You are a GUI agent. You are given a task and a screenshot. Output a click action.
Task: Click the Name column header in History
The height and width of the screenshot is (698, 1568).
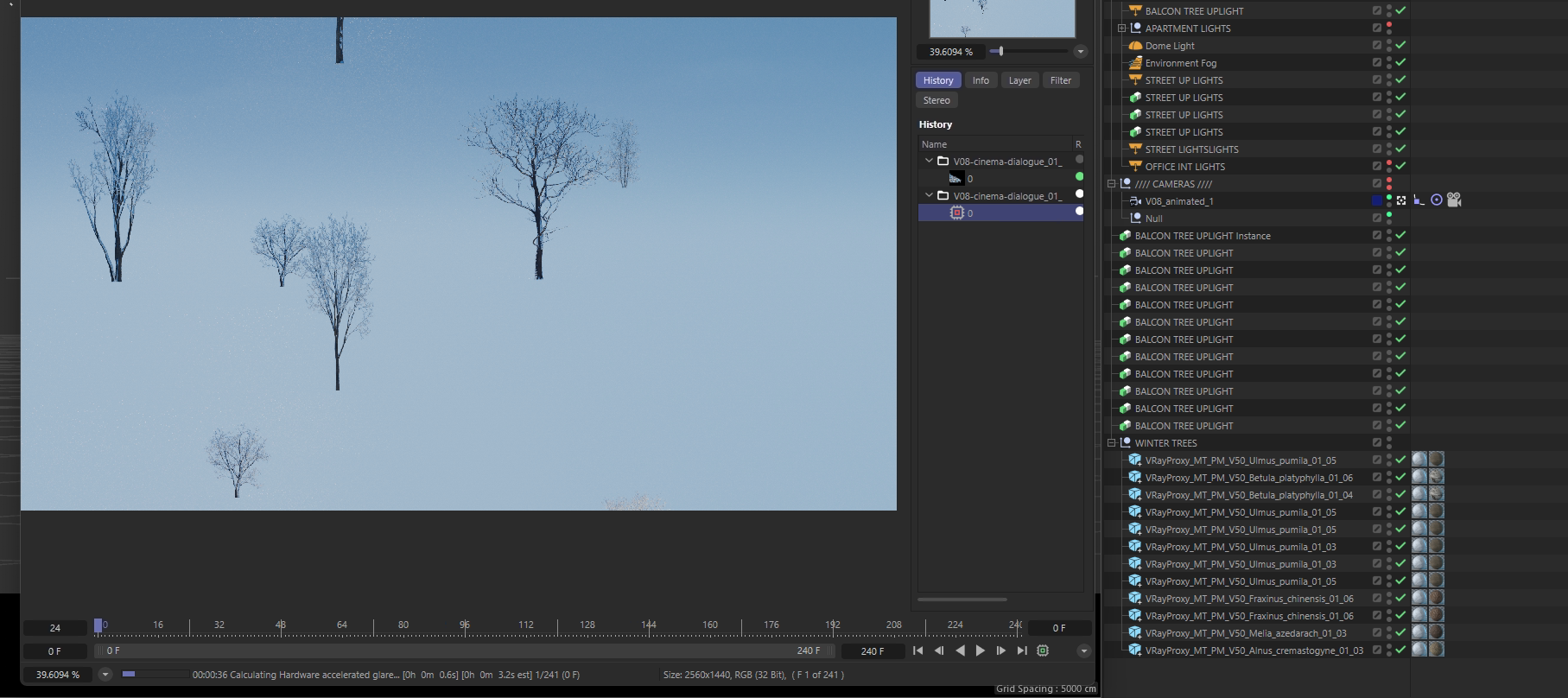(x=934, y=144)
